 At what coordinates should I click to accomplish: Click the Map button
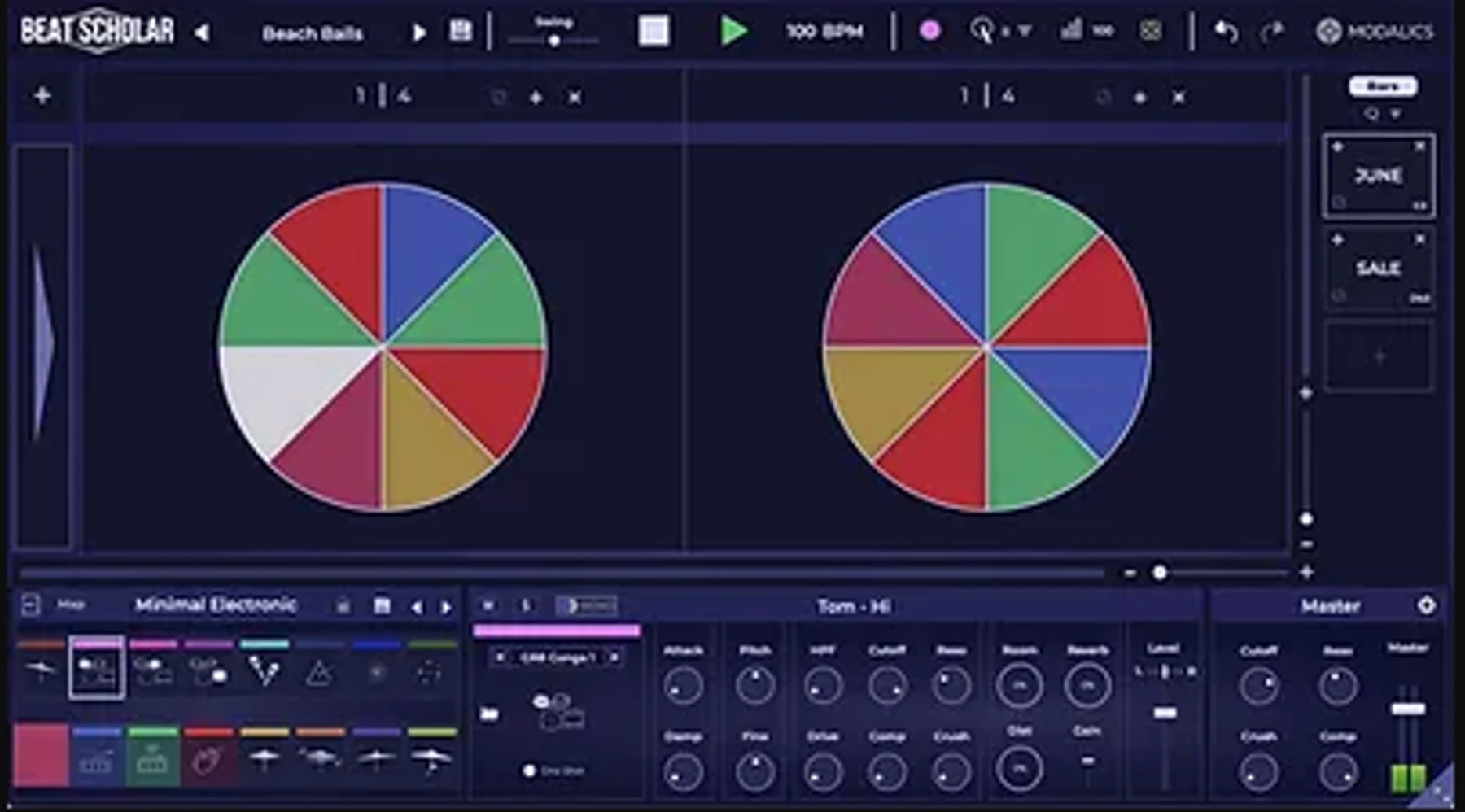71,605
